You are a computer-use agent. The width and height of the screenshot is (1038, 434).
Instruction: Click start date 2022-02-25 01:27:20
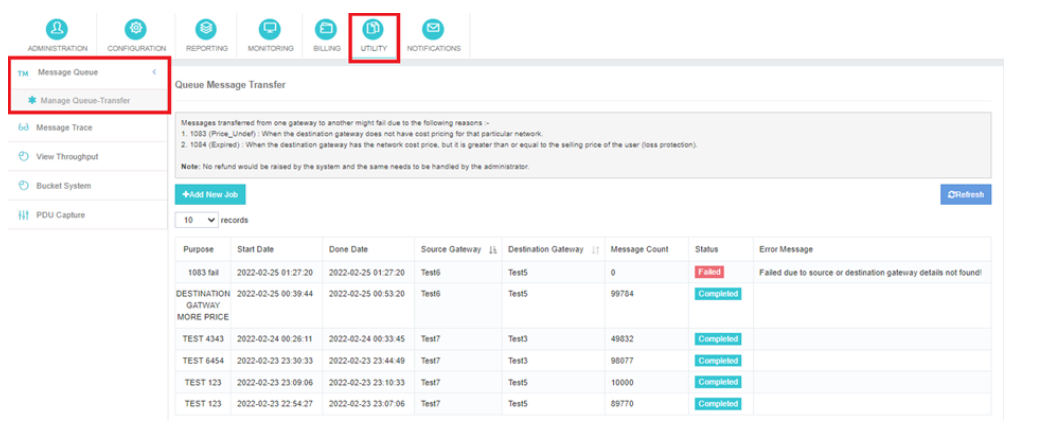275,273
